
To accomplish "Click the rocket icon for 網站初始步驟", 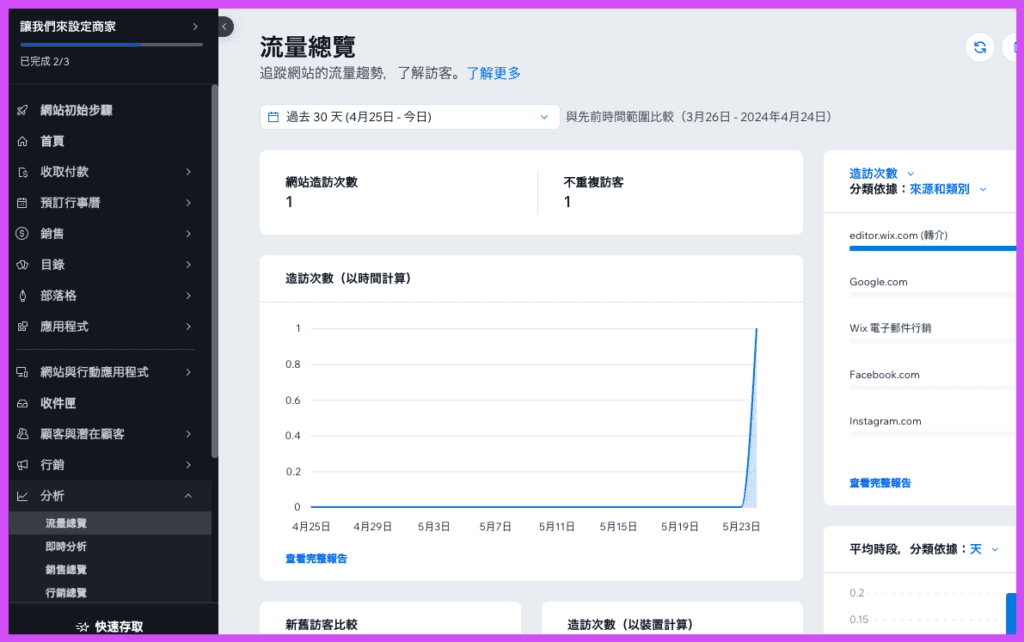I will (x=22, y=111).
